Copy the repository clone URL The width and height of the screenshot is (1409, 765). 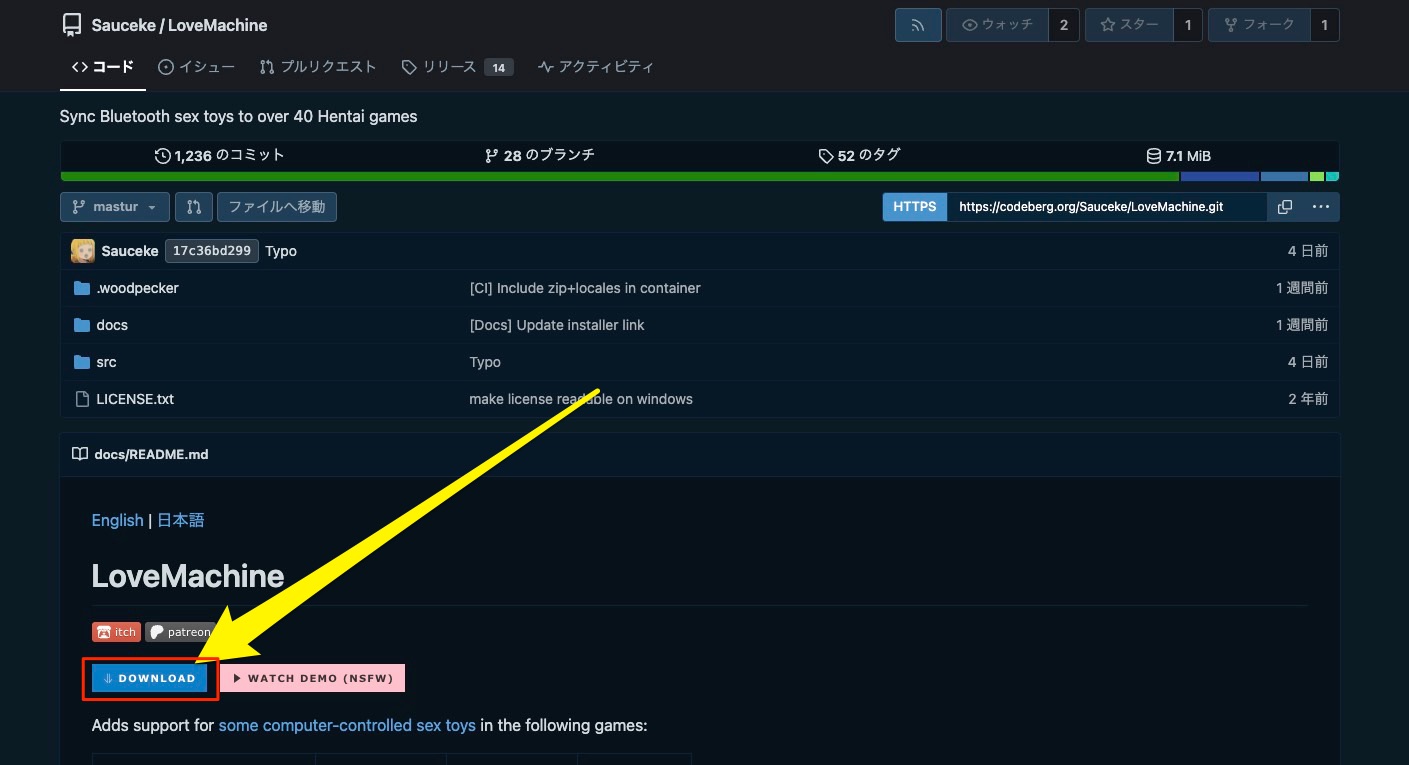[1285, 207]
